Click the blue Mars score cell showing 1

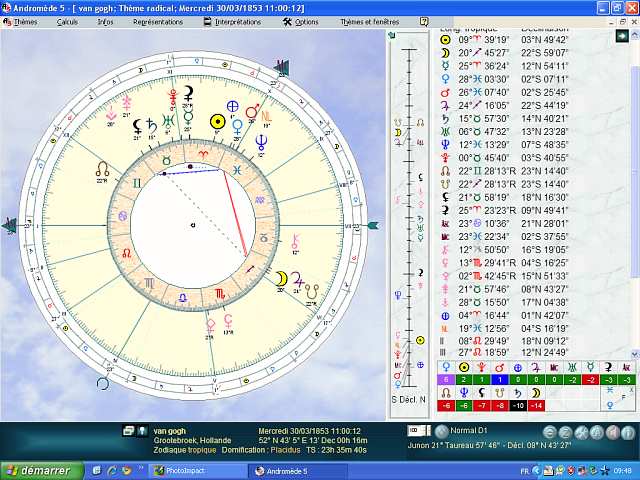point(500,380)
